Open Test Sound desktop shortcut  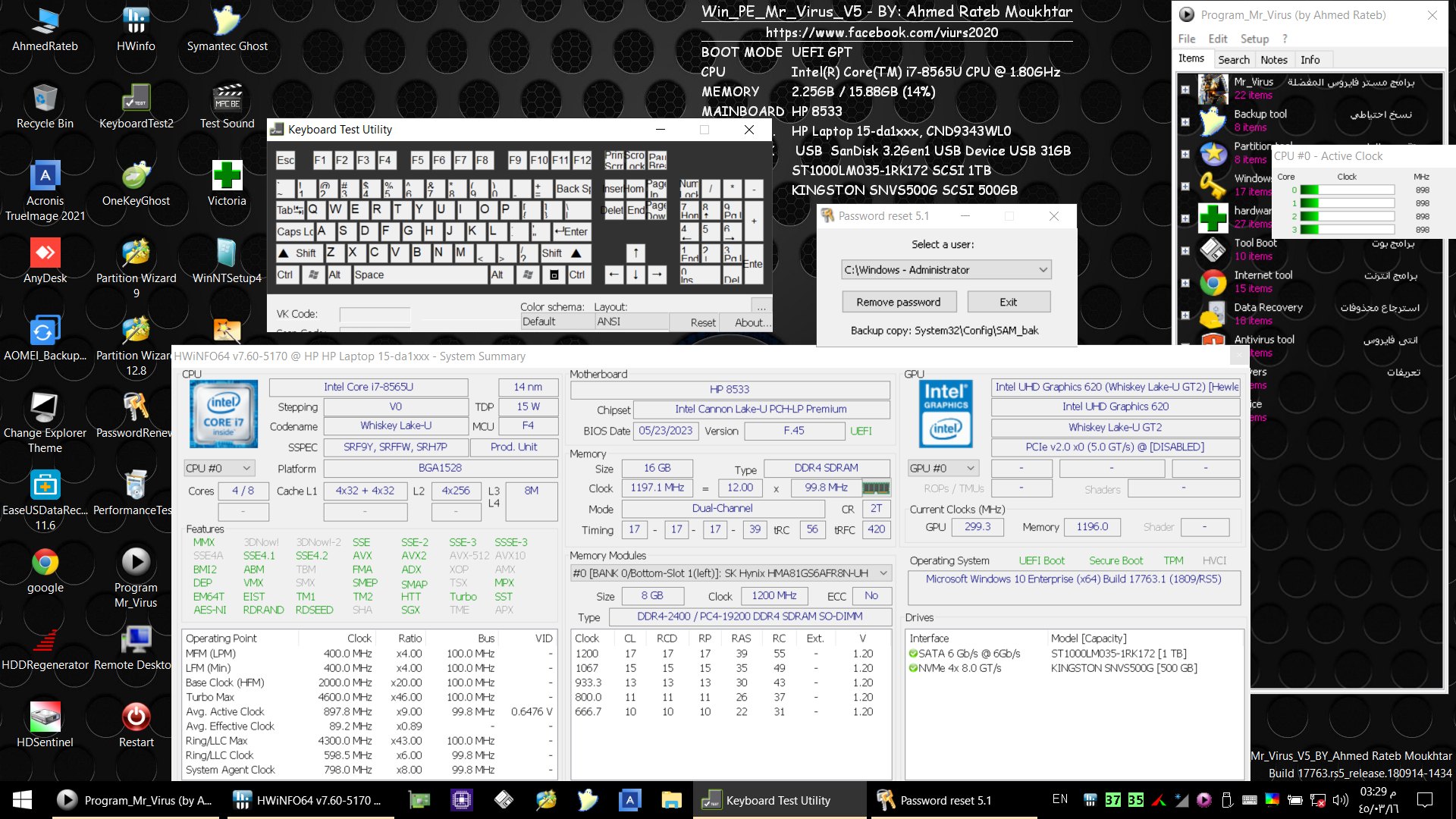coord(227,106)
